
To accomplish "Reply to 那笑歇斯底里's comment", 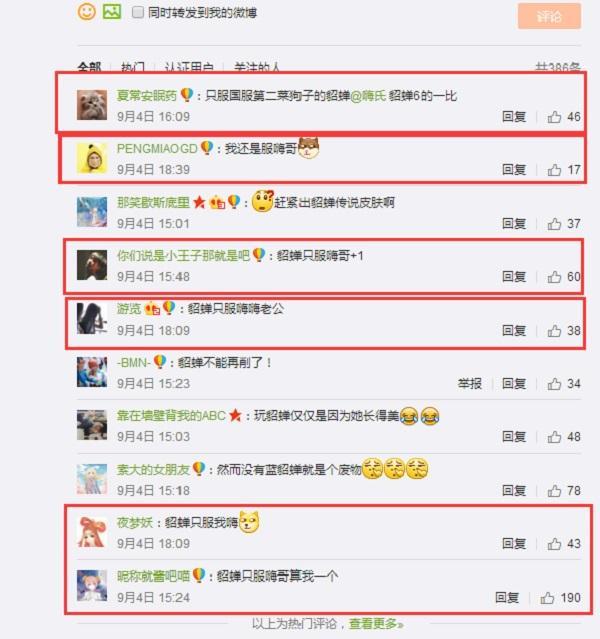I will (x=514, y=223).
